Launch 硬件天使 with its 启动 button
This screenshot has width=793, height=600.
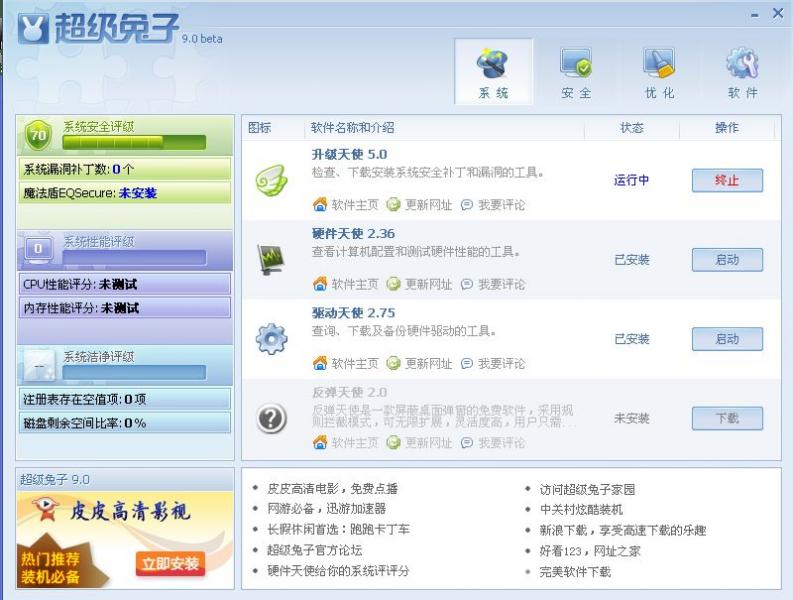click(x=727, y=260)
